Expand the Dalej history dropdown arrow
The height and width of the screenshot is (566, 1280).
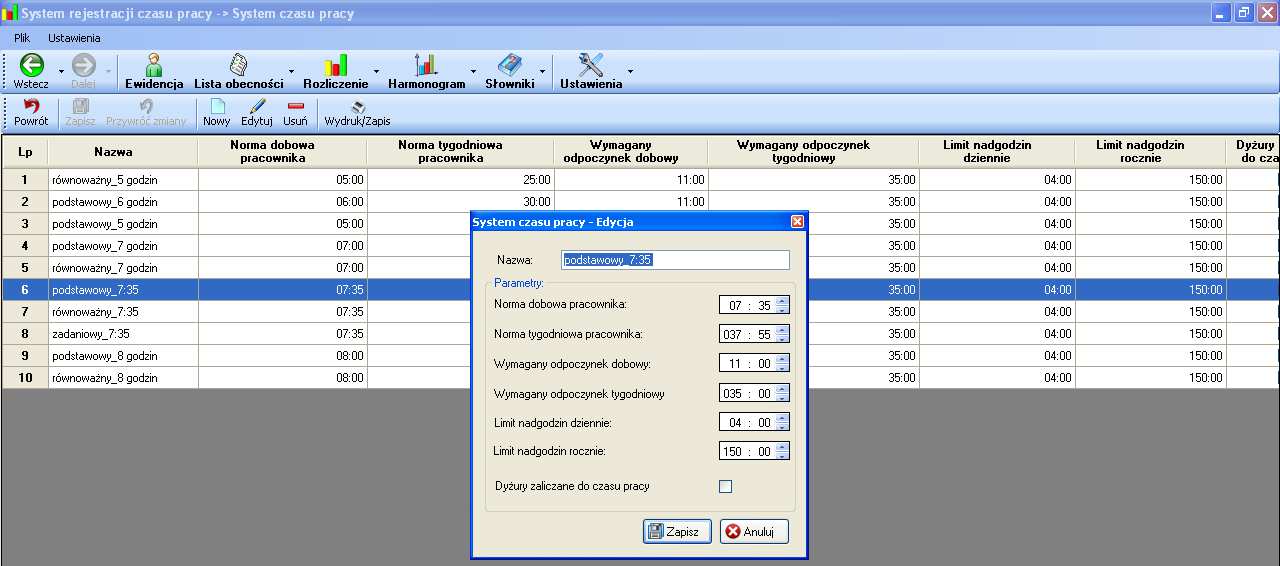109,72
